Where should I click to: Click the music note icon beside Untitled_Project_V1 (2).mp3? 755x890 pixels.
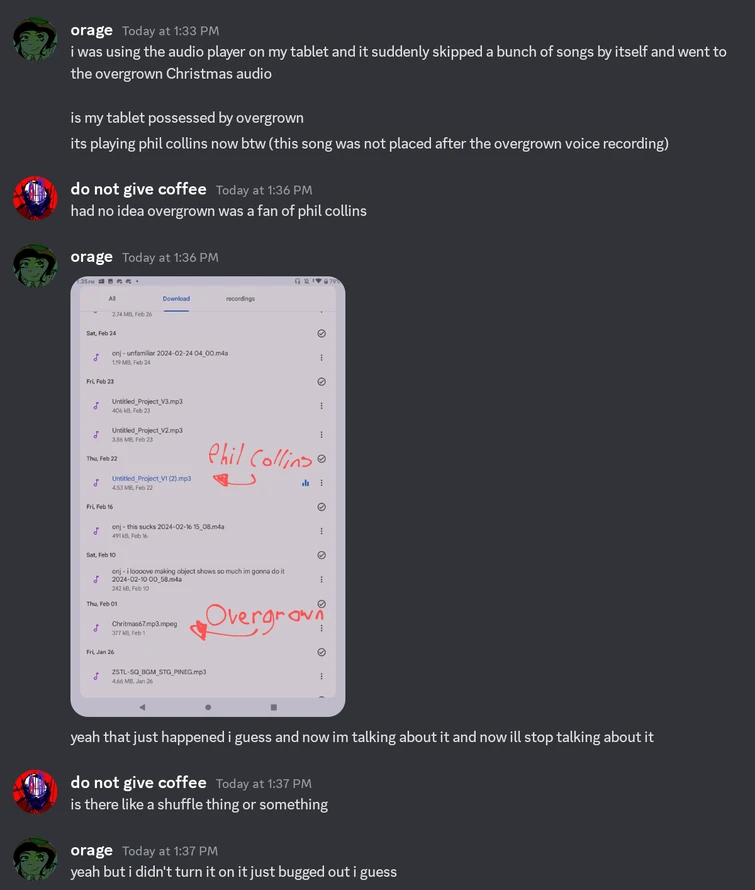pos(96,483)
